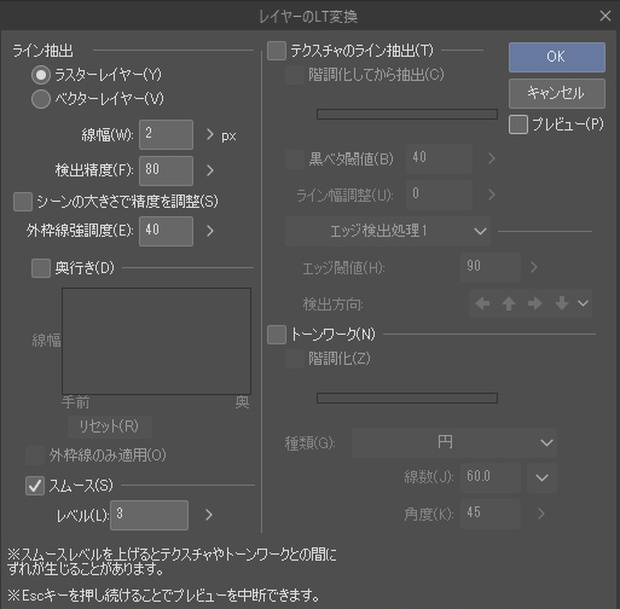Image resolution: width=620 pixels, height=609 pixels.
Task: Select the ベクターレイヤー(V) radio button
Action: click(41, 99)
